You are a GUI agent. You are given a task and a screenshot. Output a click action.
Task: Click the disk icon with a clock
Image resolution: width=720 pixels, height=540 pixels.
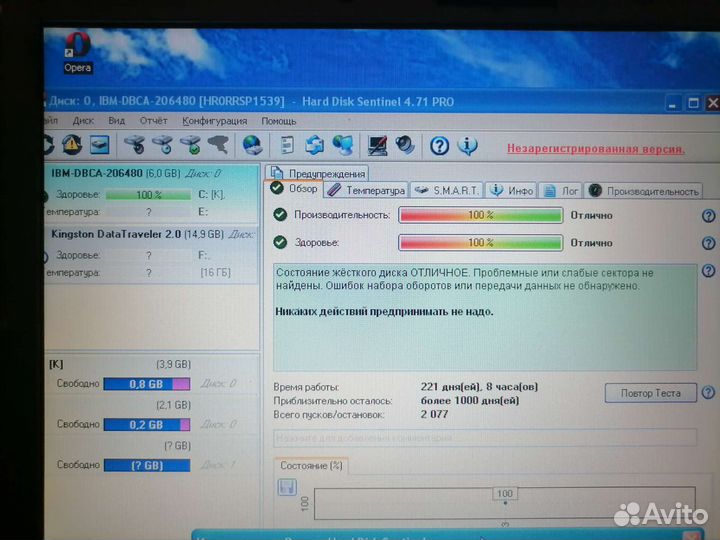point(162,144)
